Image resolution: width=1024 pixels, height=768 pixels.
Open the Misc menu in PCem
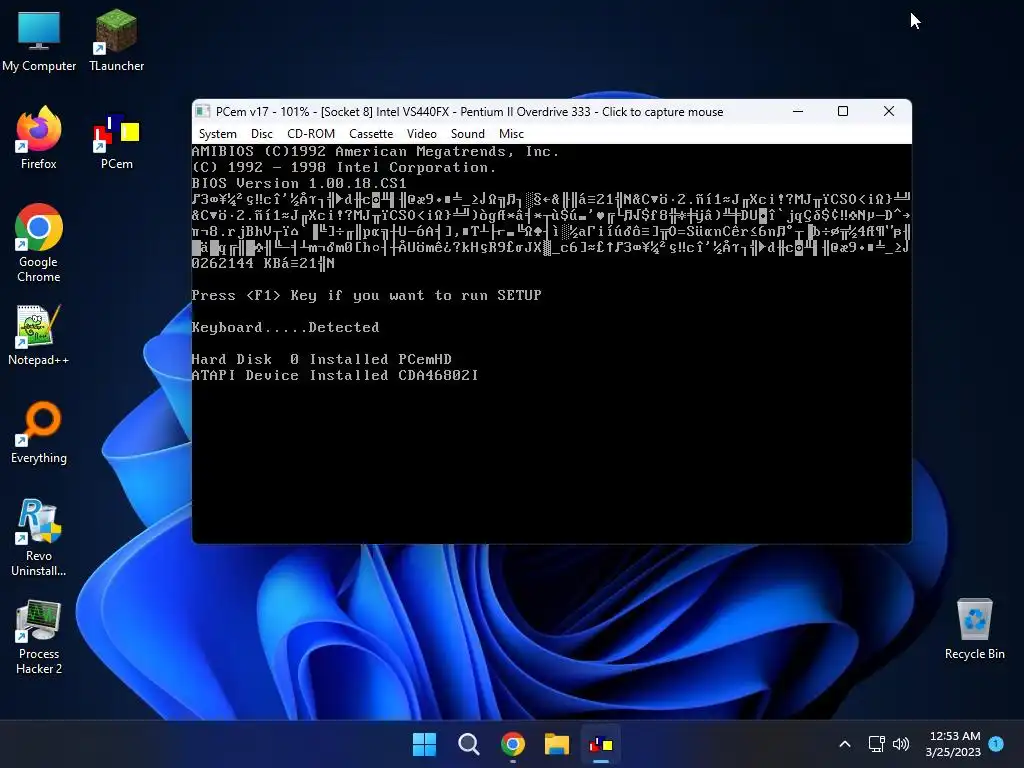pos(511,134)
